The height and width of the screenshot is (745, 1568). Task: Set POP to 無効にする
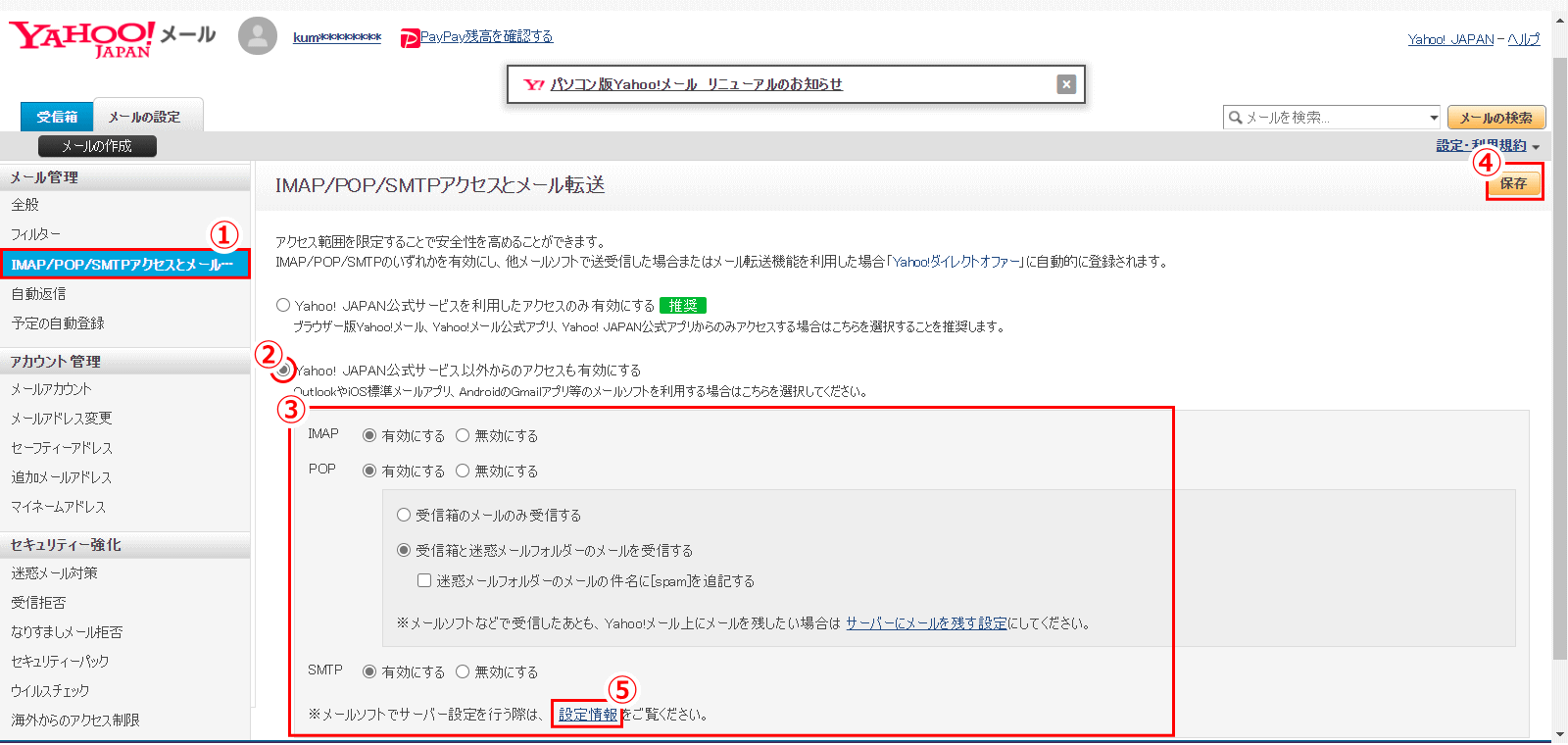[x=463, y=471]
